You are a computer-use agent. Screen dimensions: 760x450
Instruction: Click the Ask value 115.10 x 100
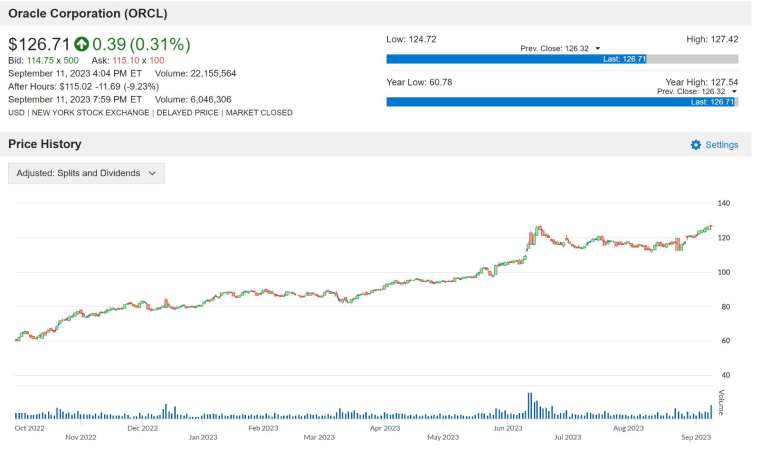pos(138,61)
